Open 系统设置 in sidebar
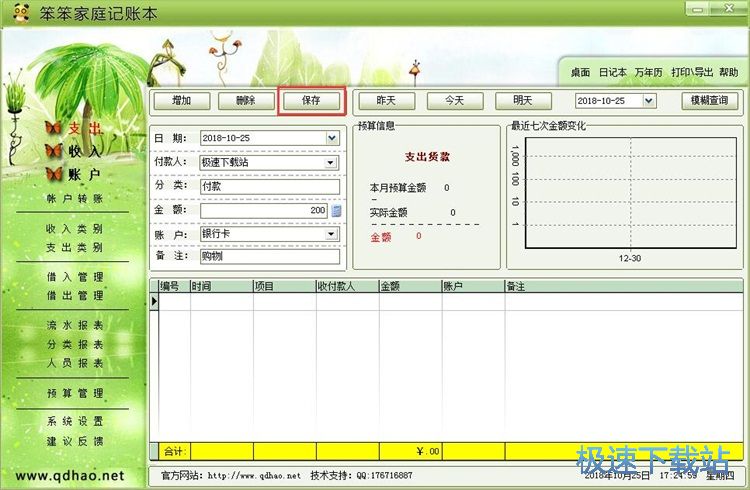This screenshot has width=750, height=490. pyautogui.click(x=75, y=421)
